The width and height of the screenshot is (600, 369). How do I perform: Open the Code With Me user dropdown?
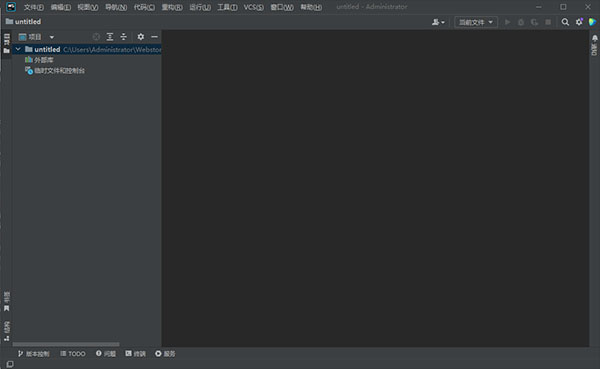point(438,22)
